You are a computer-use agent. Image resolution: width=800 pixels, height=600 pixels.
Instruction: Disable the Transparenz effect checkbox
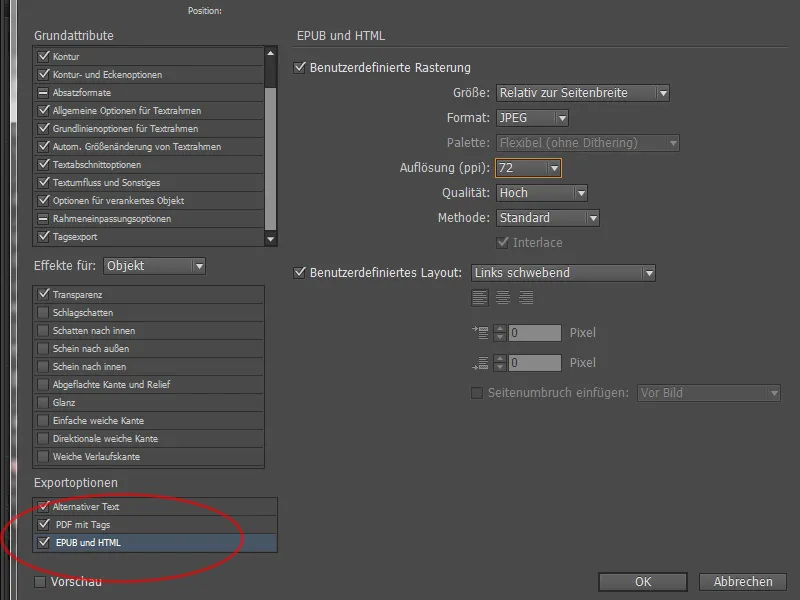tap(44, 294)
